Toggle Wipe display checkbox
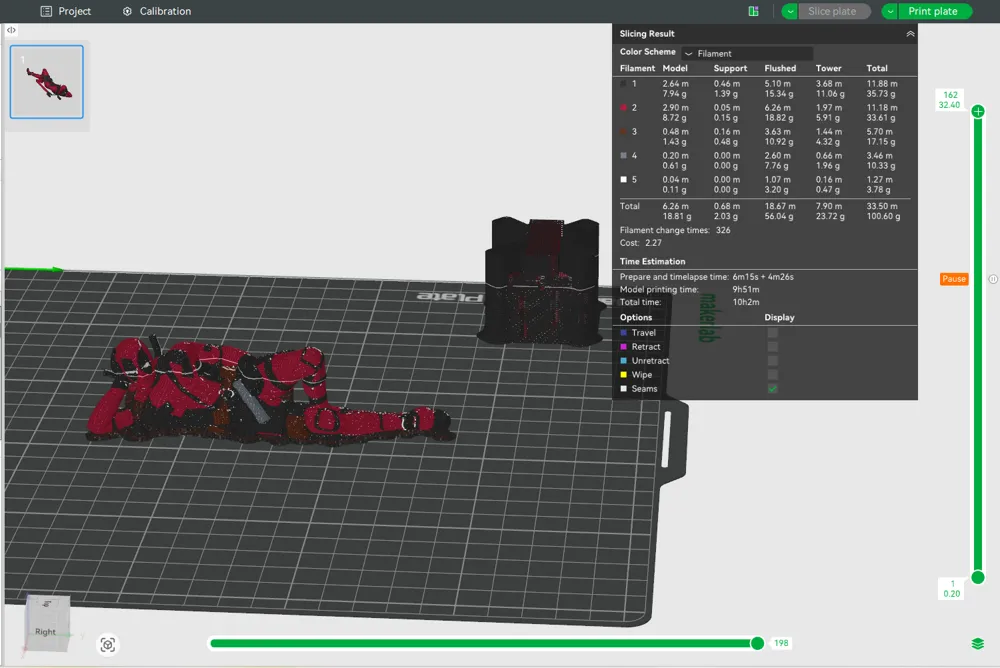This screenshot has height=668, width=1000. (772, 375)
